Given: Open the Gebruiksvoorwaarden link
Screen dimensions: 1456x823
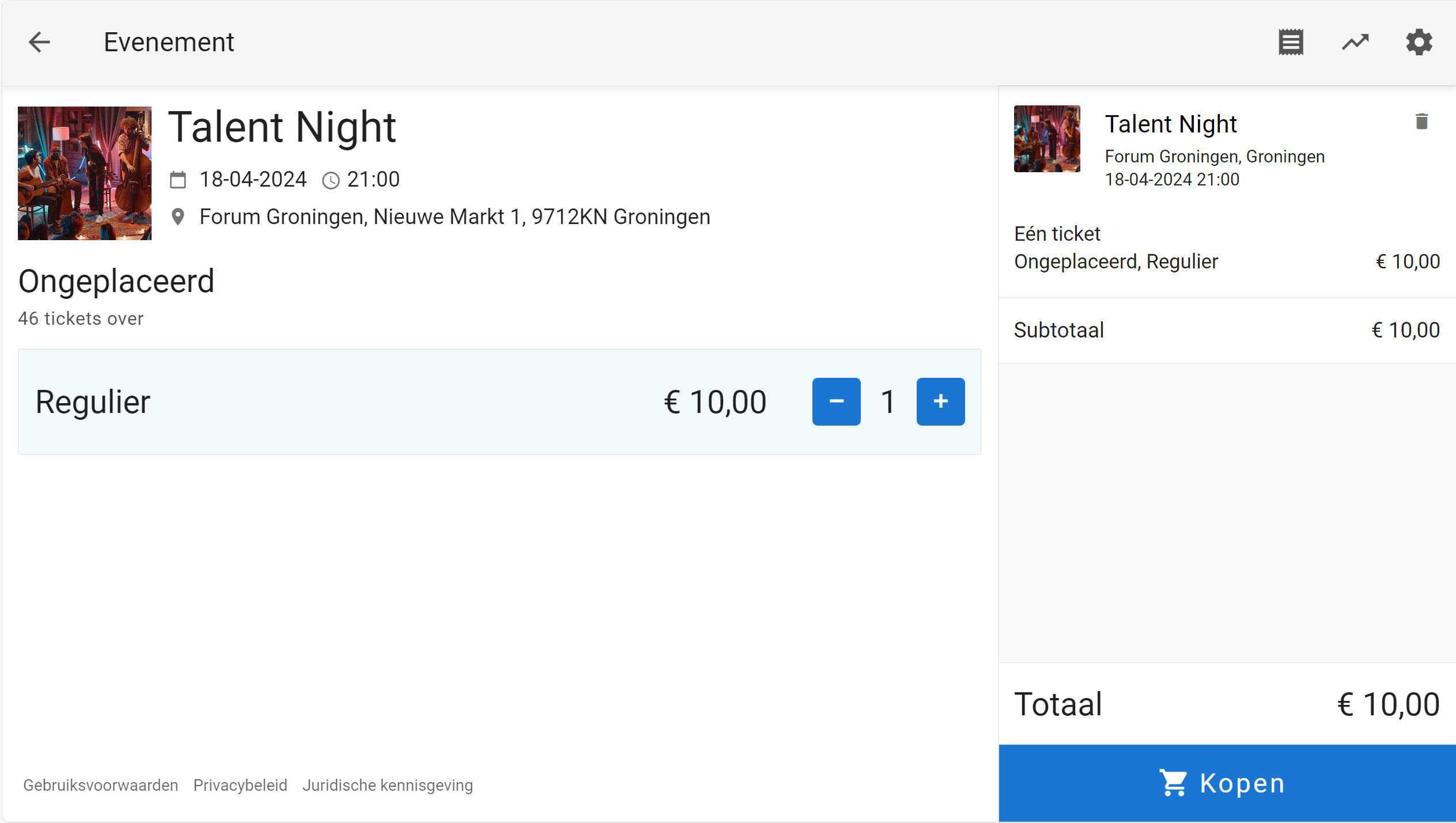Looking at the screenshot, I should click(x=100, y=785).
